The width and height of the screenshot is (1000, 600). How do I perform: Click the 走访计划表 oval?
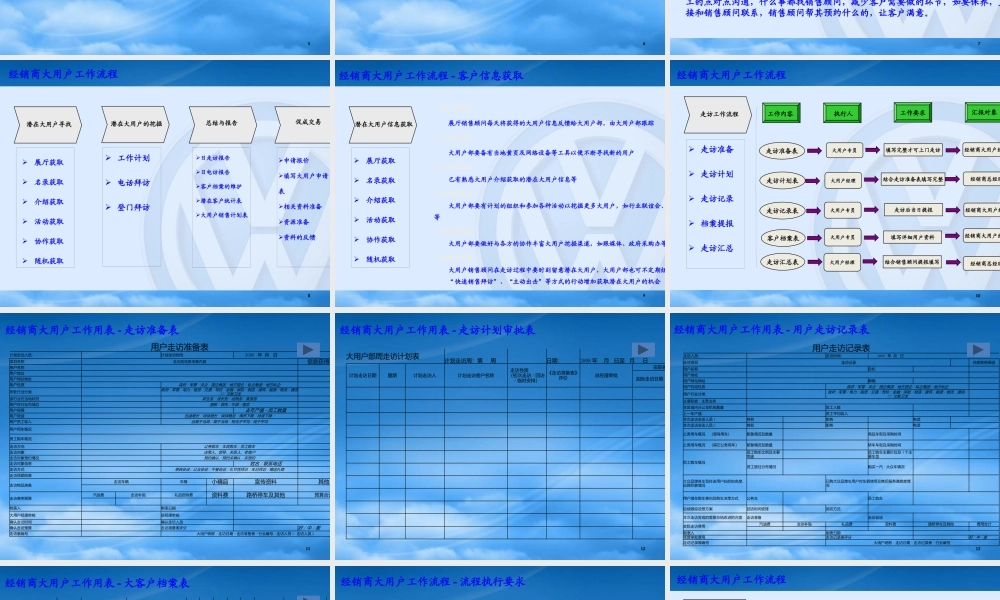781,180
